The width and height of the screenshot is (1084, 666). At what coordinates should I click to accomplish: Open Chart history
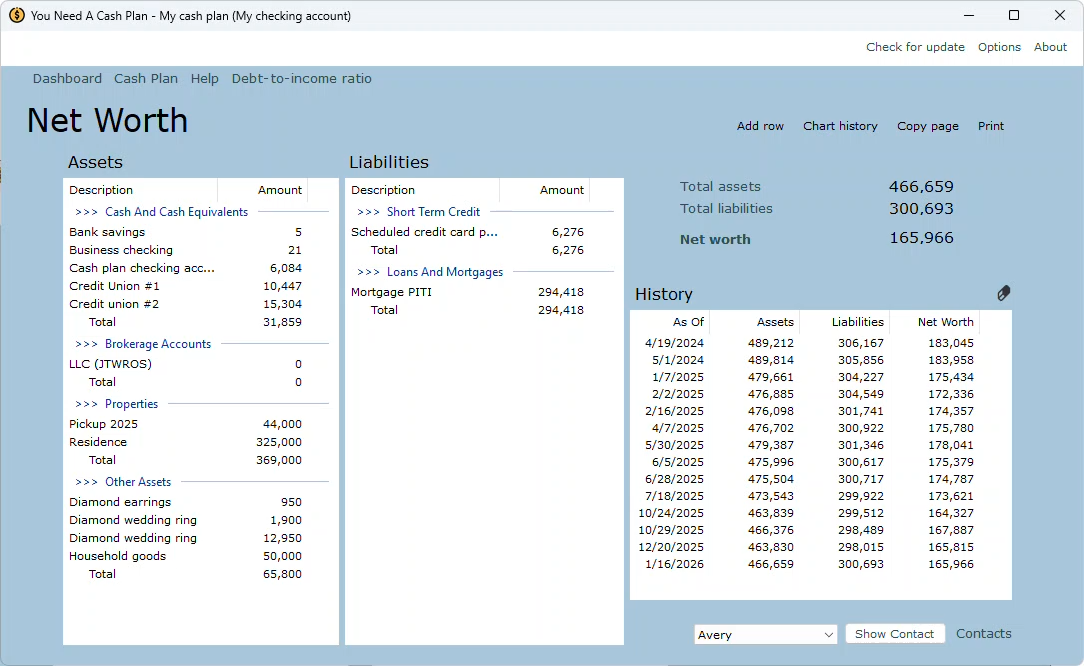840,126
